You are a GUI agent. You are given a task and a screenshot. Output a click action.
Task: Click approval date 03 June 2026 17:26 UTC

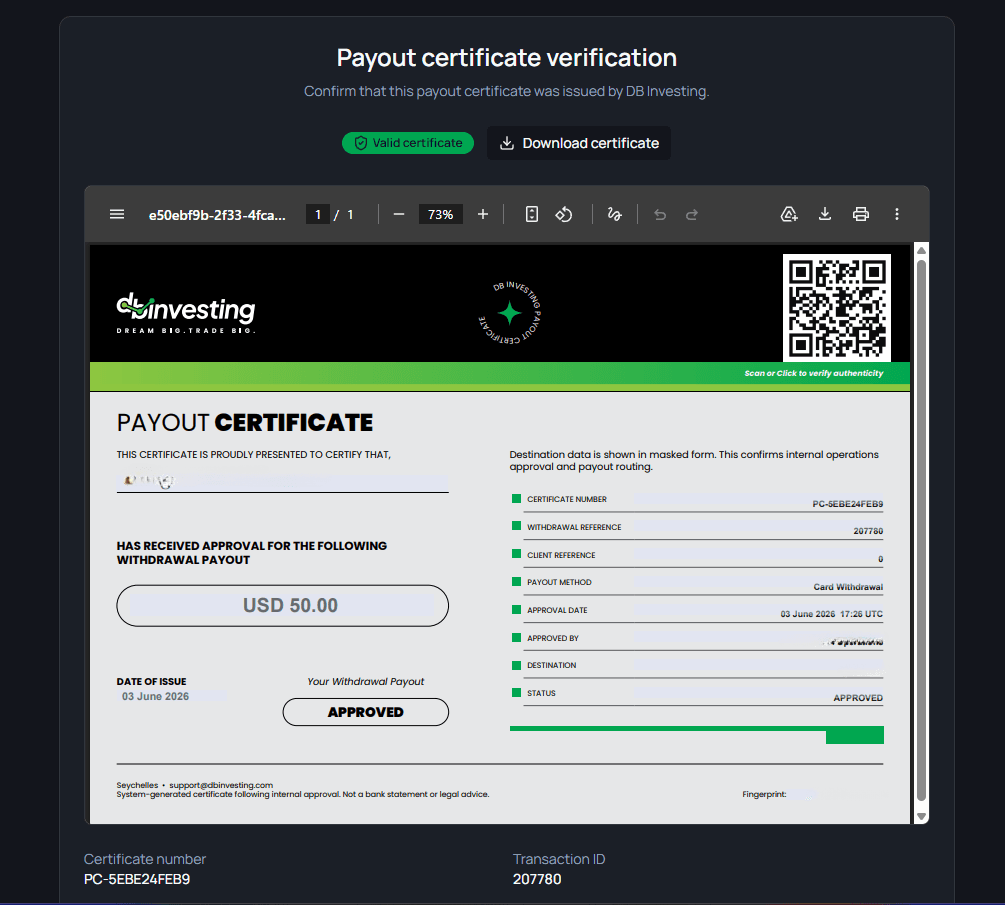(x=831, y=614)
